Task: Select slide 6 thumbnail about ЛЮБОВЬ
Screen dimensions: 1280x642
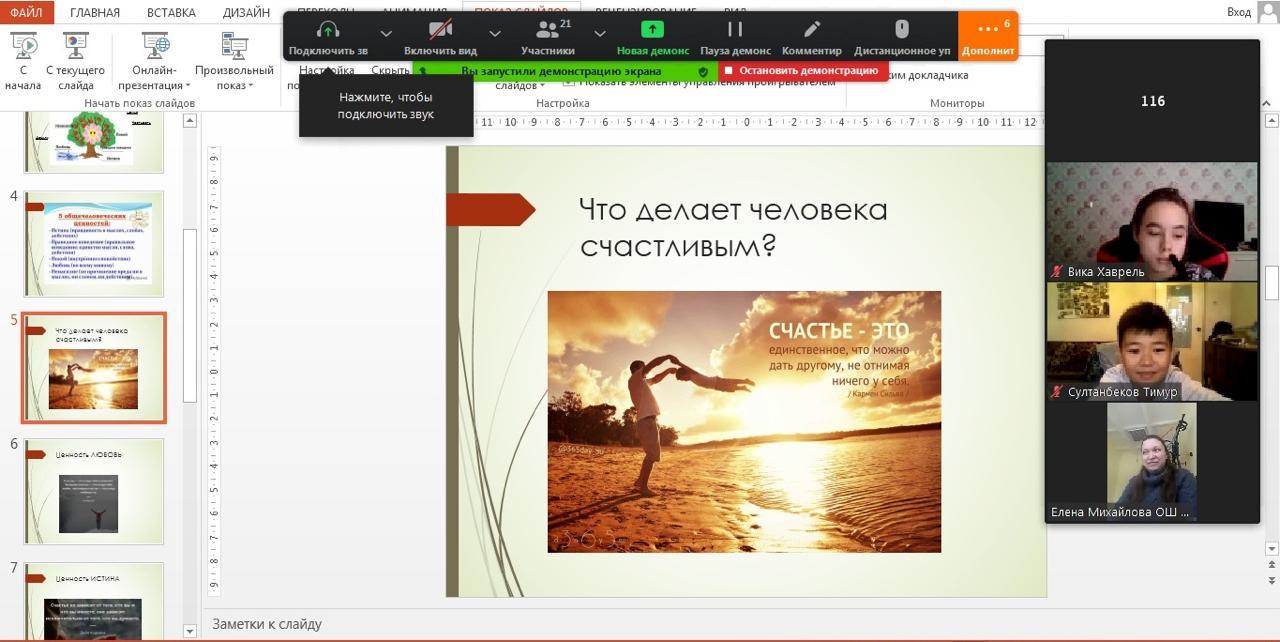Action: point(94,491)
